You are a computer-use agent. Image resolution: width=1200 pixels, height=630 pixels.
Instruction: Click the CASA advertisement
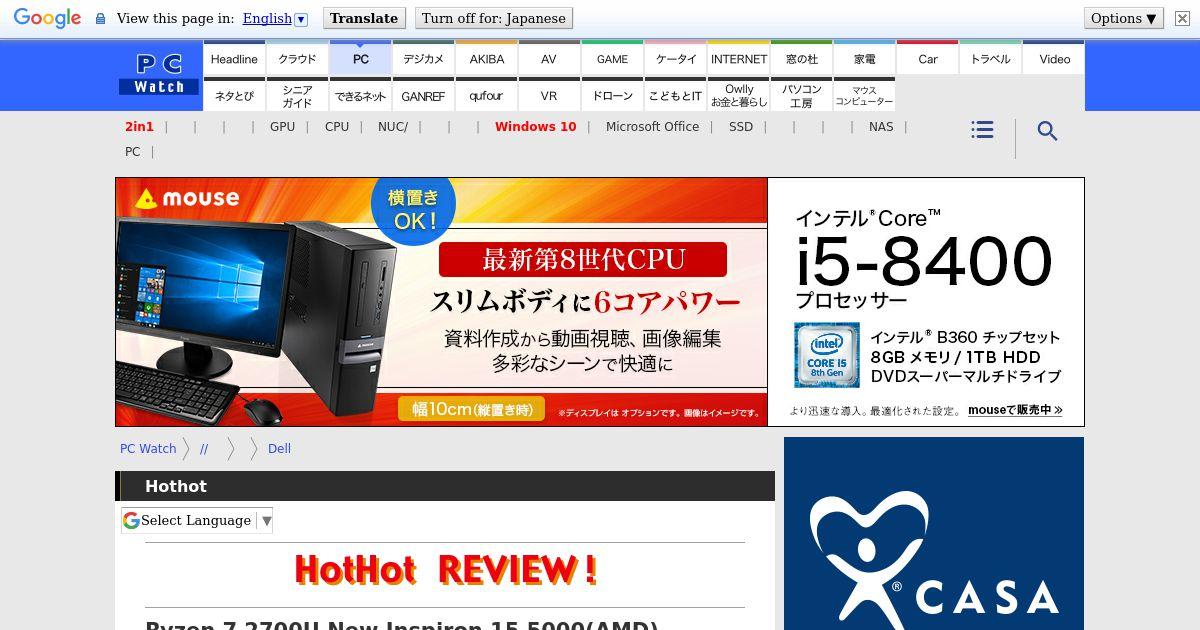(x=934, y=533)
